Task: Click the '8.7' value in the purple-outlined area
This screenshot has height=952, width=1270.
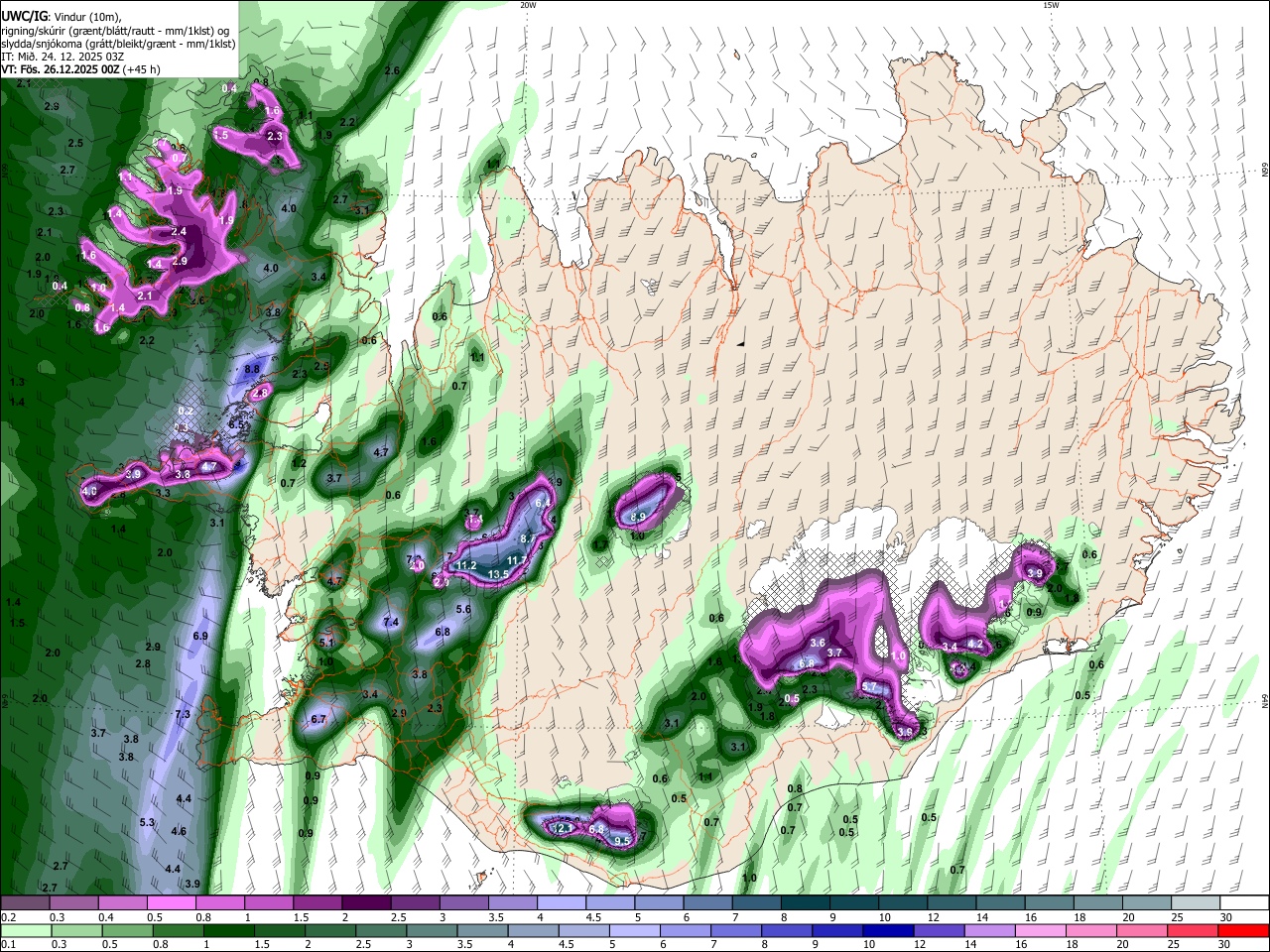Action: pyautogui.click(x=528, y=537)
